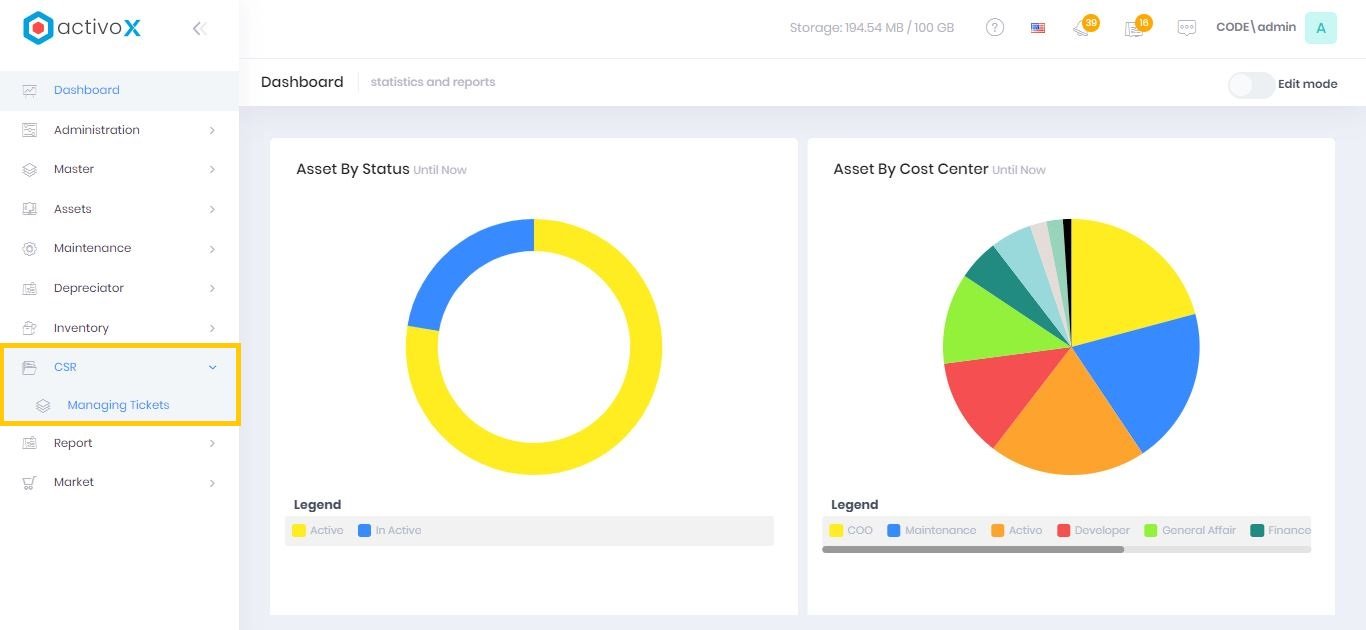
Task: Enable the Edit mode toggle
Action: point(1251,85)
